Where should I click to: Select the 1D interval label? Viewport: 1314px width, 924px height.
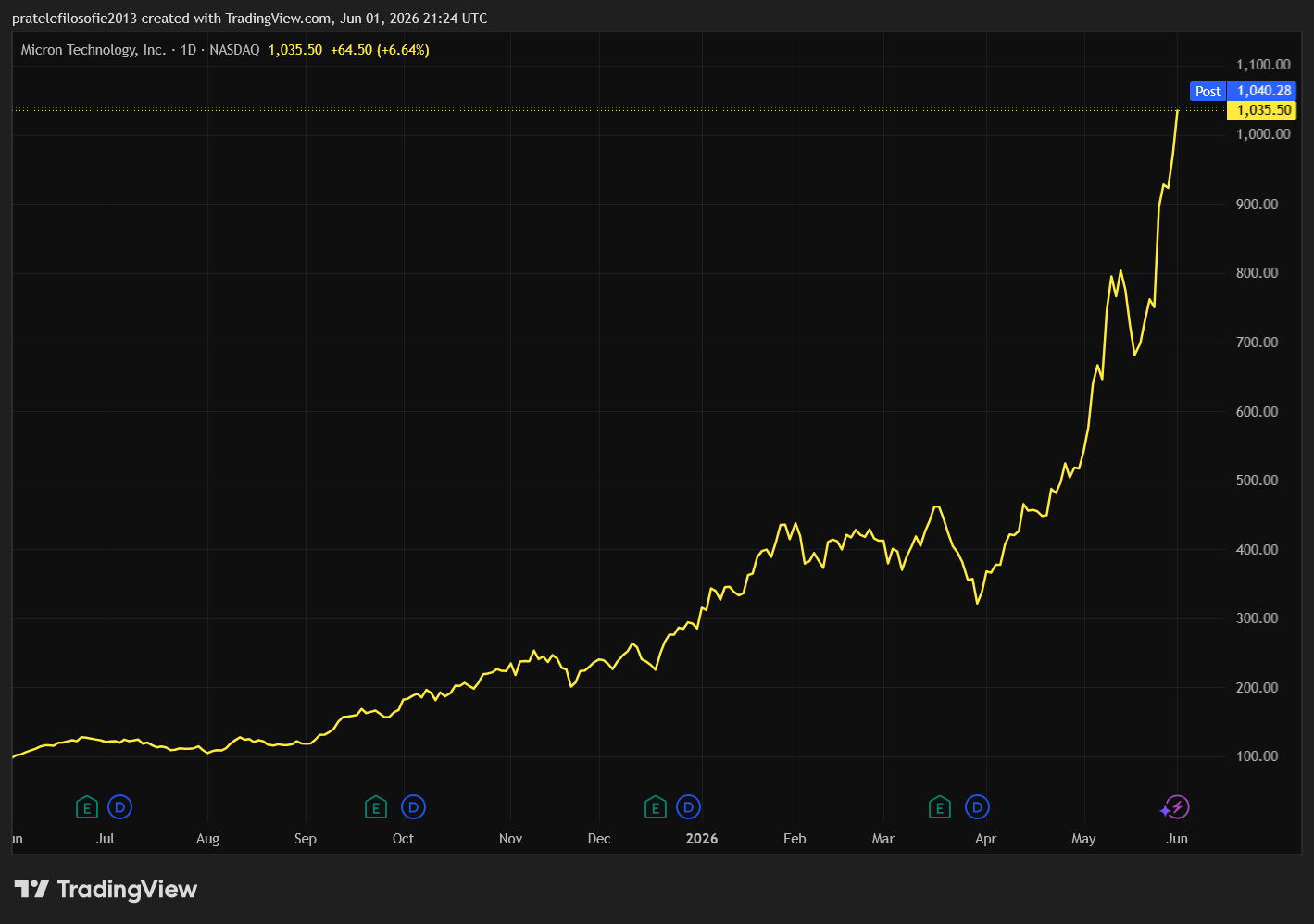pos(189,50)
